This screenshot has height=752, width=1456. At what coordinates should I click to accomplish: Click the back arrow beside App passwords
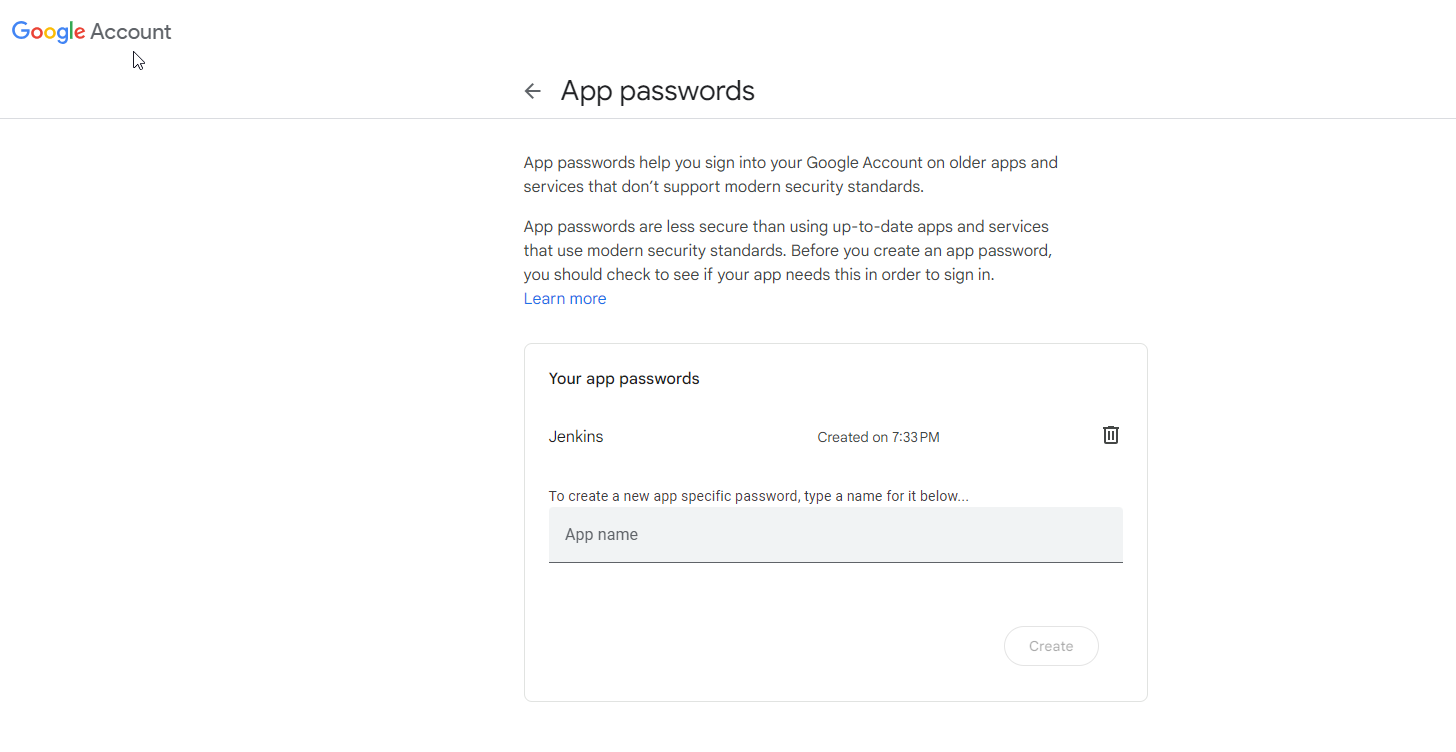[532, 91]
